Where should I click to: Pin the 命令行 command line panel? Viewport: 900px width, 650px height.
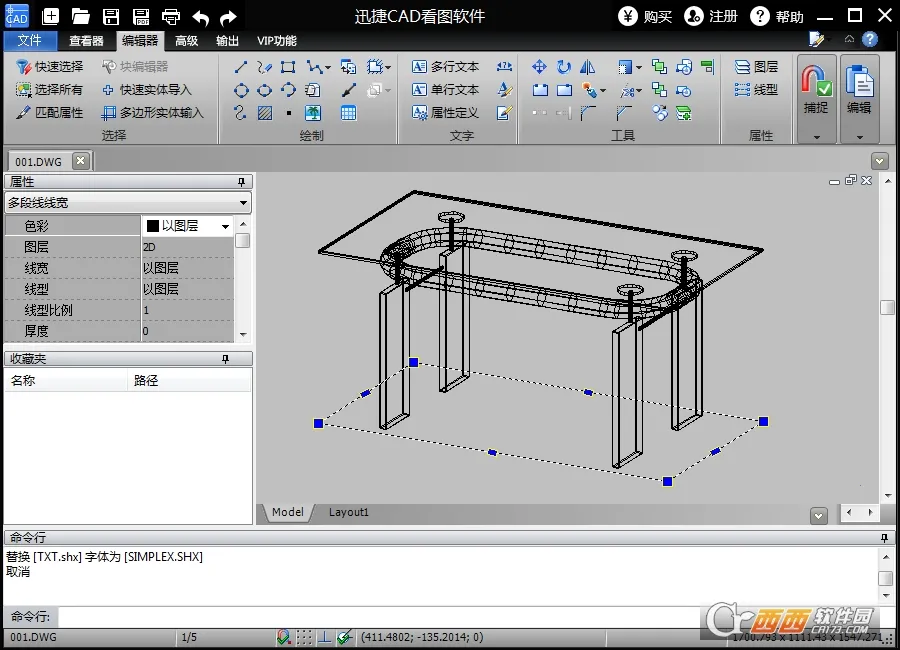tap(885, 537)
